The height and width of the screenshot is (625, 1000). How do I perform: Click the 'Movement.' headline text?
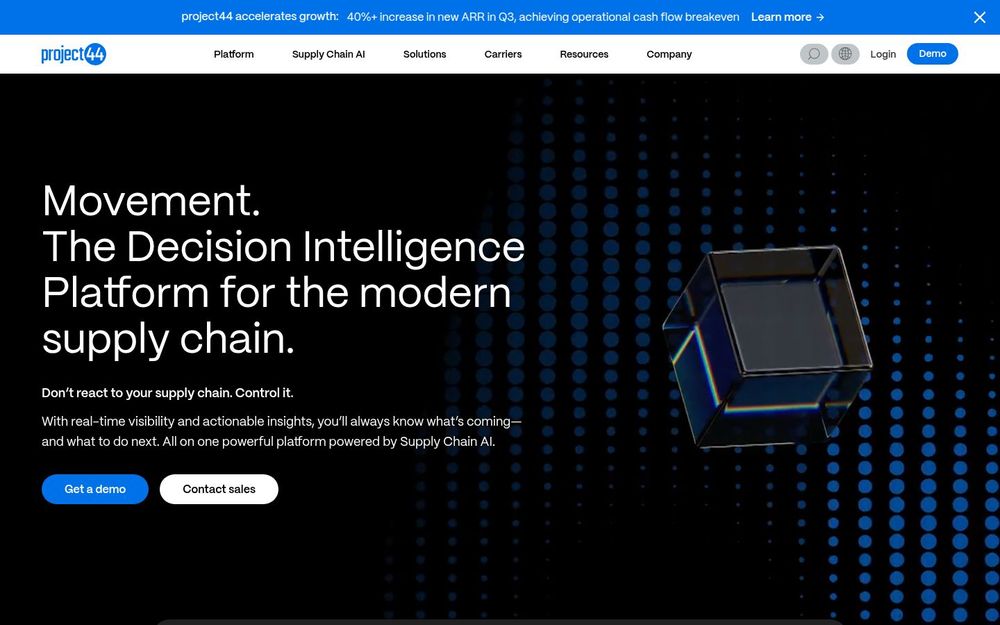tap(151, 201)
